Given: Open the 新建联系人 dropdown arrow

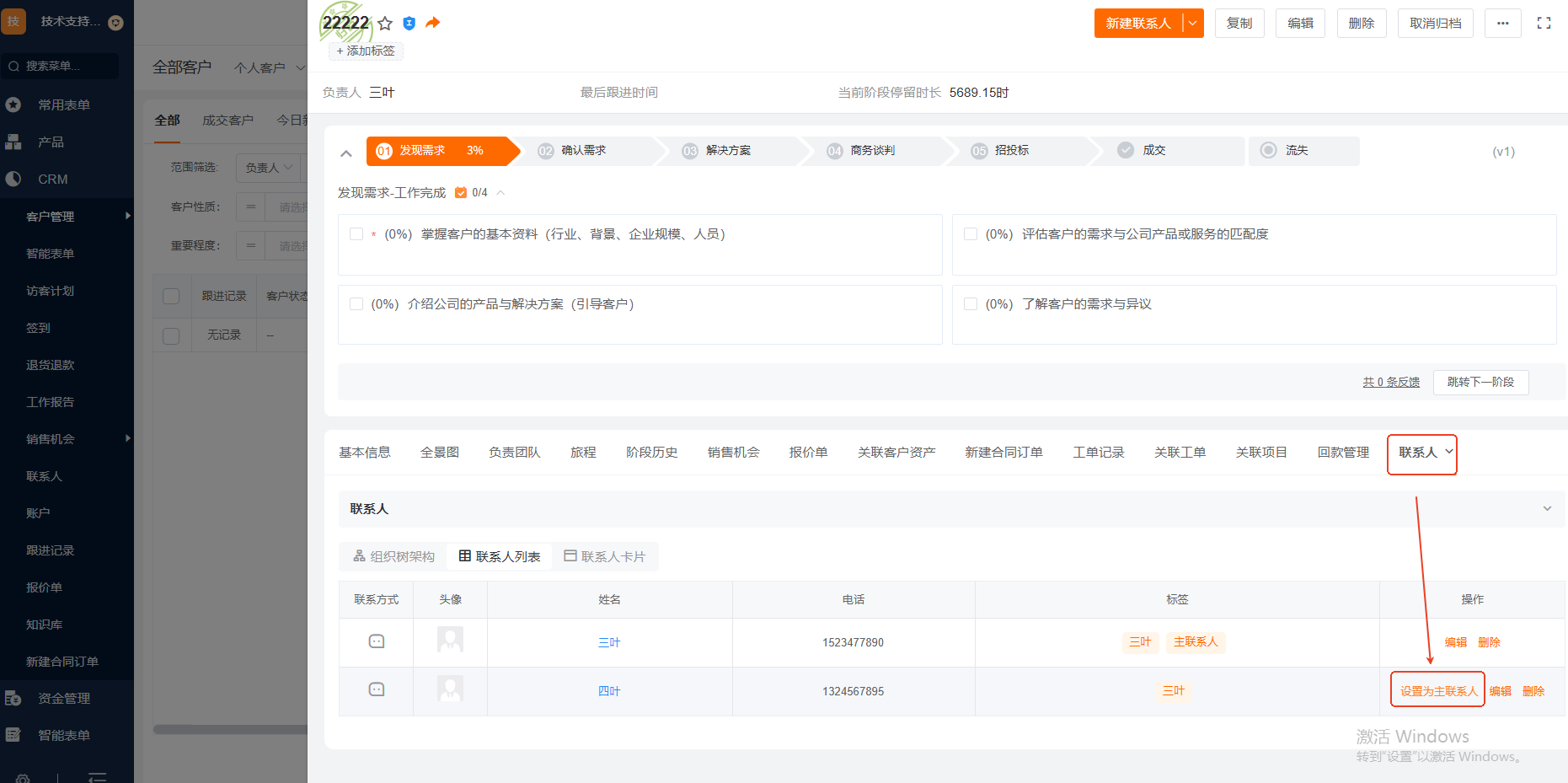Looking at the screenshot, I should coord(1192,24).
